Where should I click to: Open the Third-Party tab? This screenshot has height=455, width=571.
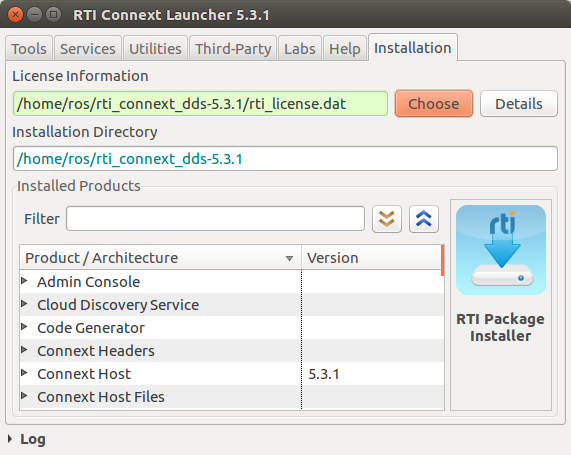pos(233,48)
